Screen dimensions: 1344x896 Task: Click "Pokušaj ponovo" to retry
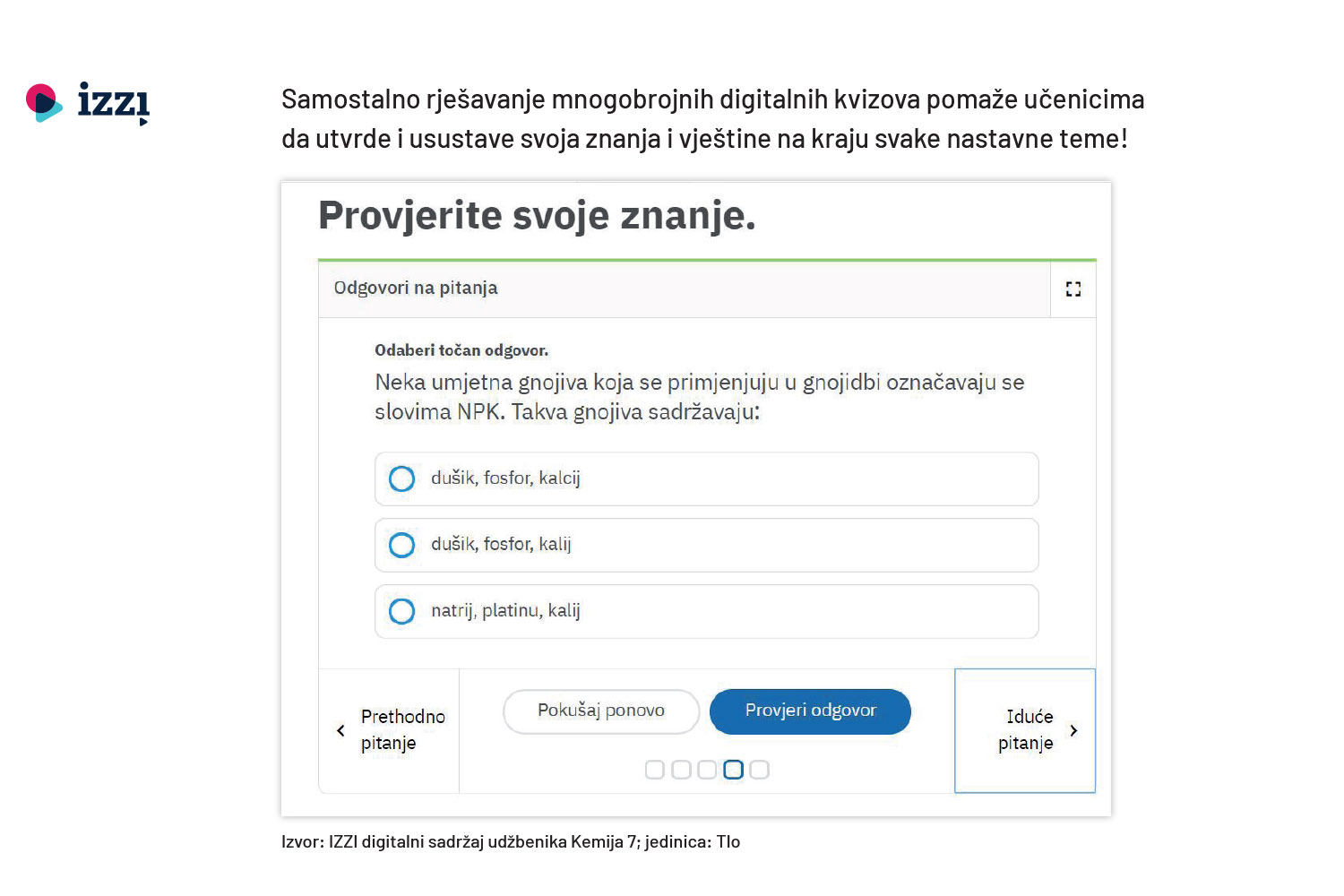[x=600, y=711]
